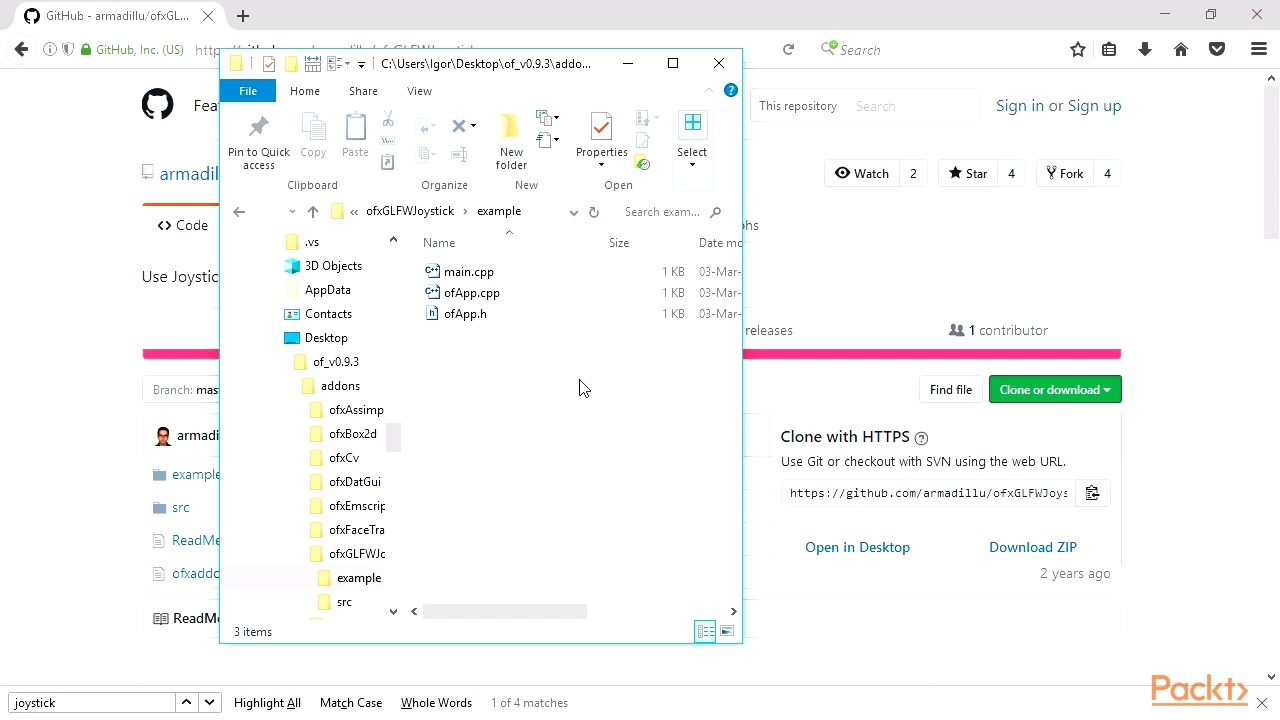Click the Paste shortcut icon in ribbon

coord(388,162)
